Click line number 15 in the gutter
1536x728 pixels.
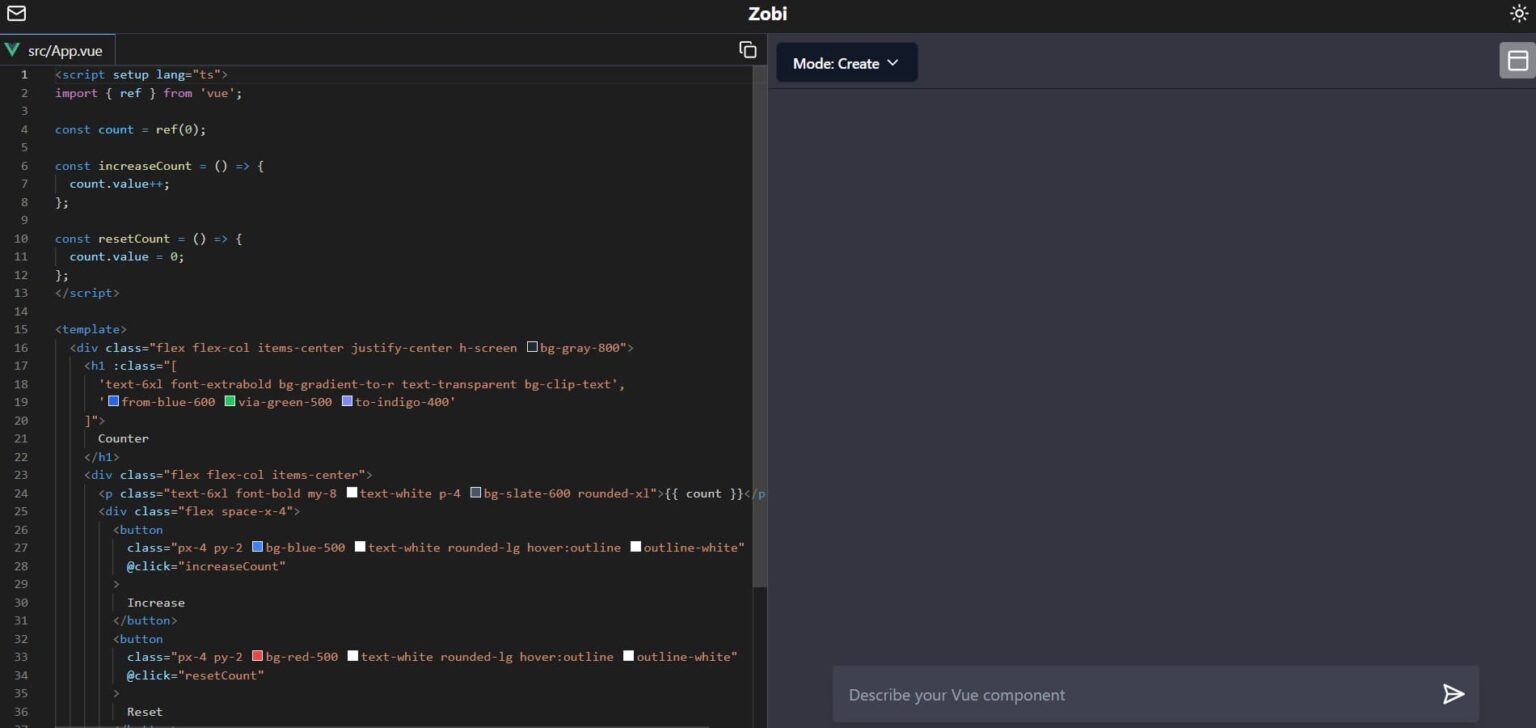coord(22,329)
